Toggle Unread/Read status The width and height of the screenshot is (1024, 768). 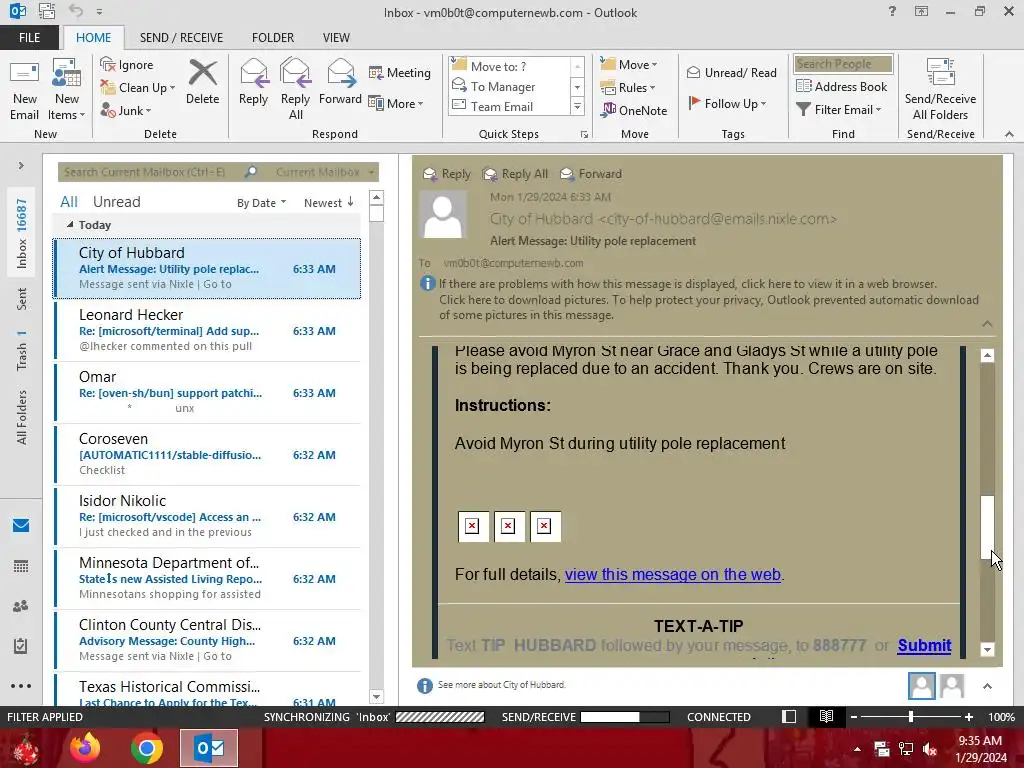[x=731, y=72]
